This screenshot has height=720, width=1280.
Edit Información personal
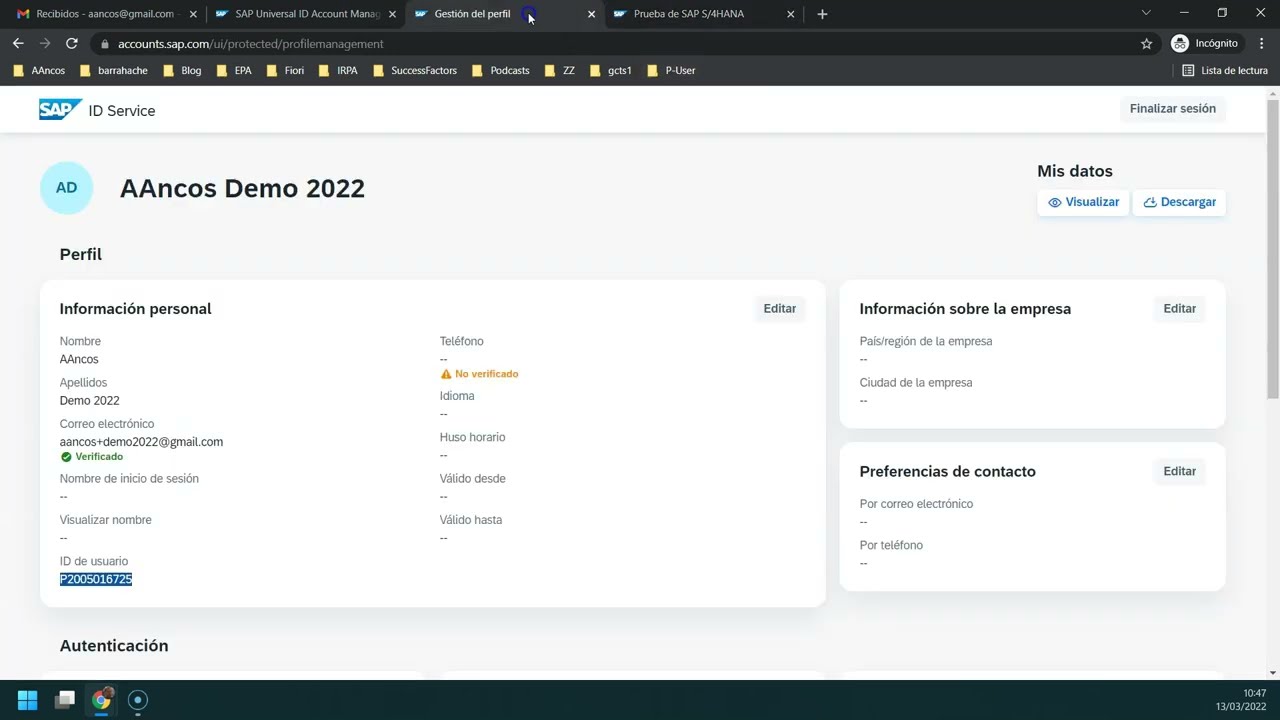click(x=779, y=309)
